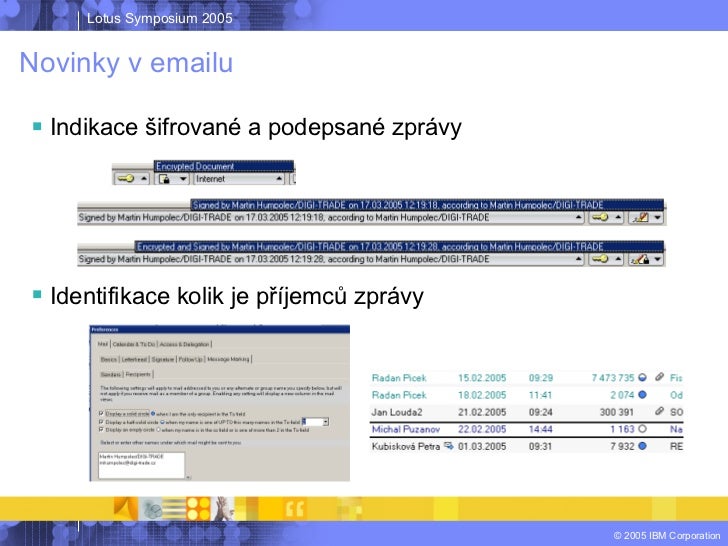Click the small button below the names box
The width and height of the screenshot is (728, 546).
[188, 477]
